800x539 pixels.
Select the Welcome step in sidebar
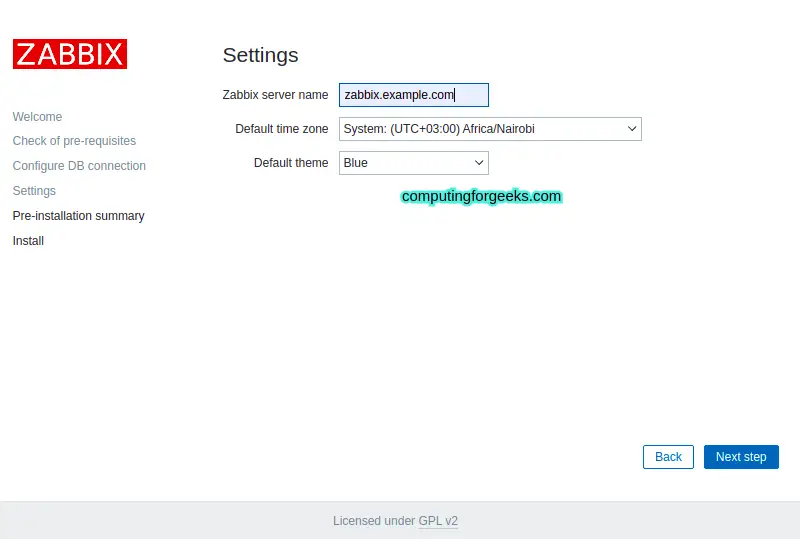(37, 117)
